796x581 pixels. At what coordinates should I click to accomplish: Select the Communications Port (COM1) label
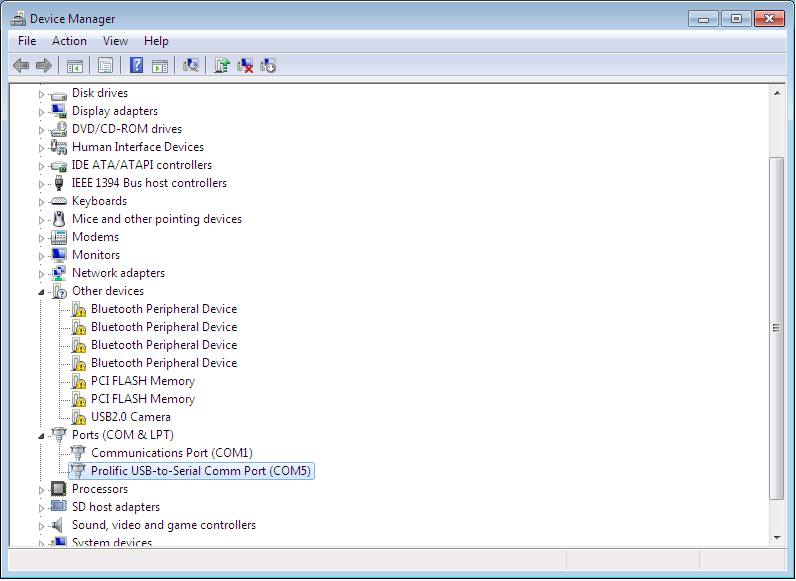[172, 453]
